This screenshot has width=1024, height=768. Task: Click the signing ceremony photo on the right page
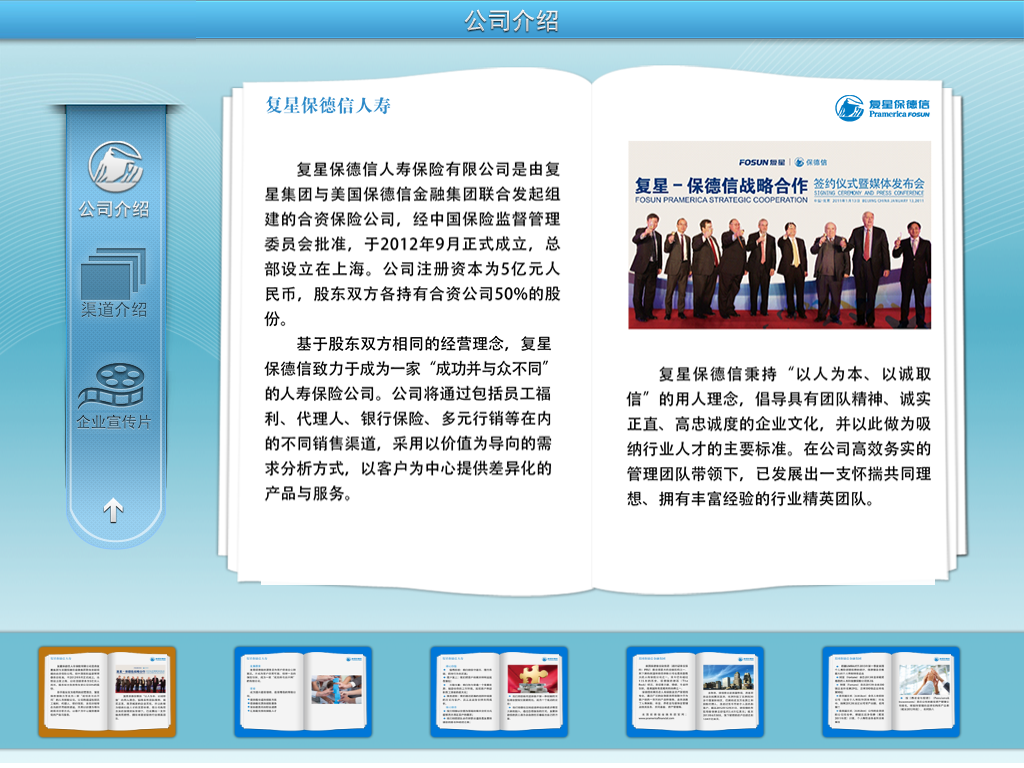[x=780, y=235]
